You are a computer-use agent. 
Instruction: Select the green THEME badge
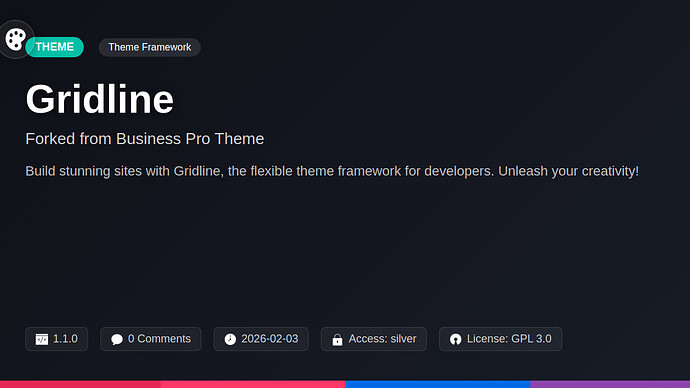pos(55,47)
